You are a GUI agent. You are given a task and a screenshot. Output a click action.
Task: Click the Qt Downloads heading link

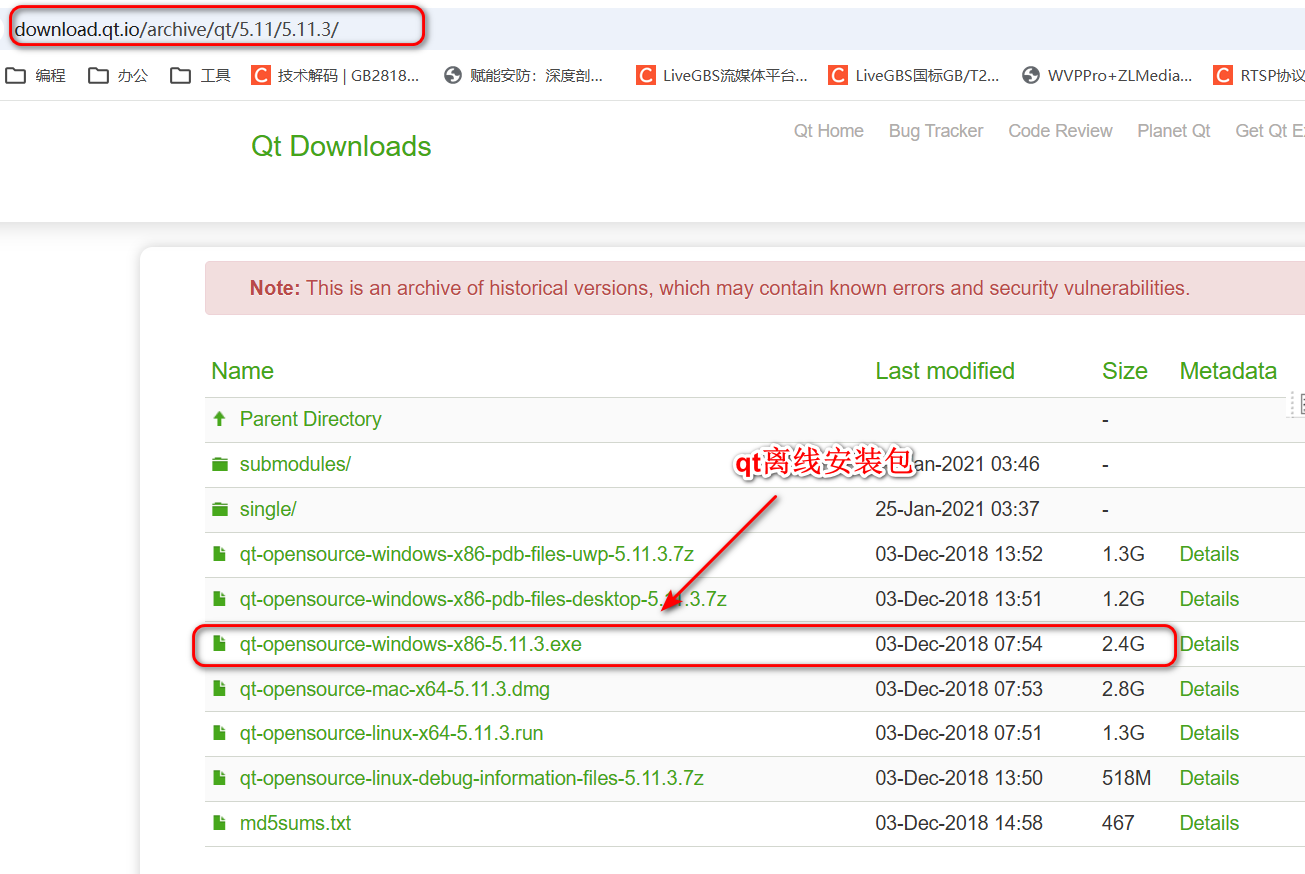(x=341, y=146)
